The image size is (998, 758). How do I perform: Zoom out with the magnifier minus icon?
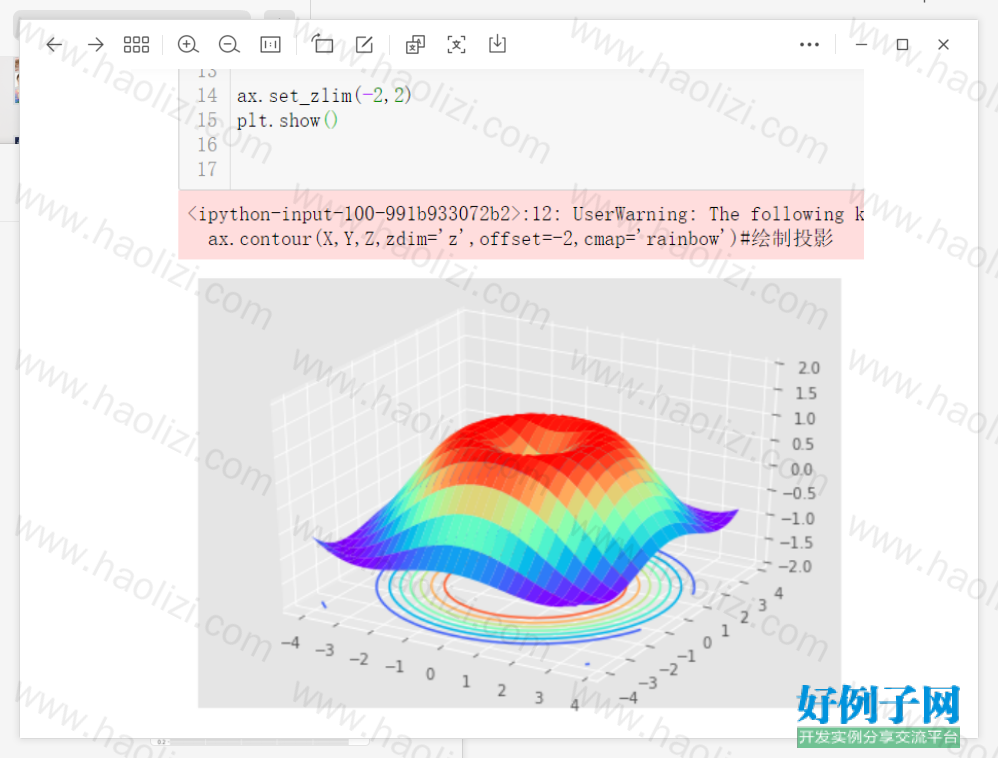point(228,45)
